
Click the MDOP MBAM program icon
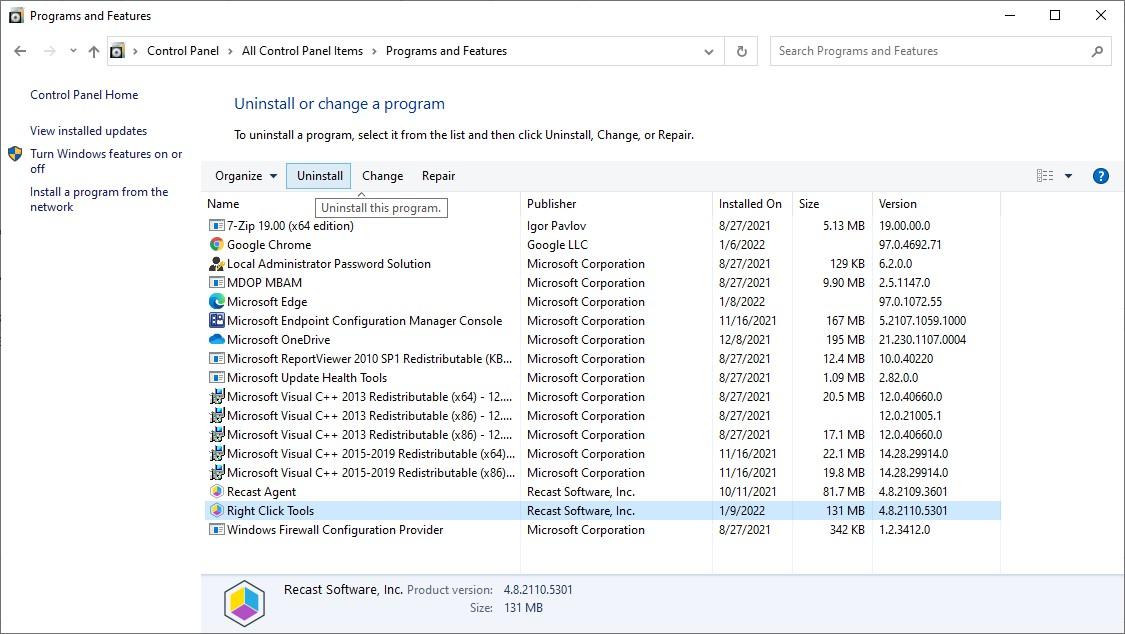[x=217, y=283]
